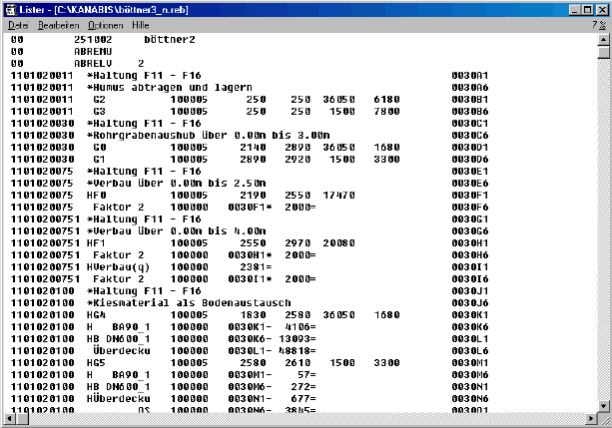The image size is (612, 428).
Task: Click the vertical scrollbar thumb
Action: (x=603, y=52)
